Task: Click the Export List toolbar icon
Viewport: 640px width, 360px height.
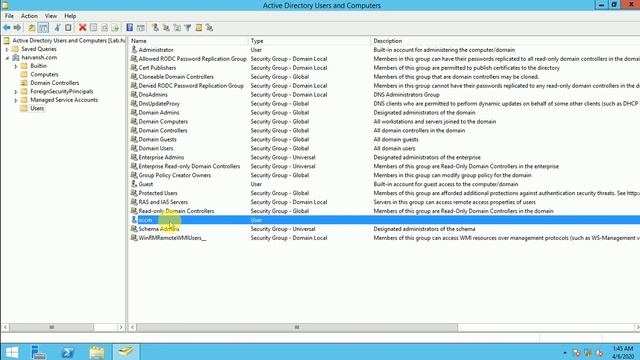Action: click(x=116, y=28)
